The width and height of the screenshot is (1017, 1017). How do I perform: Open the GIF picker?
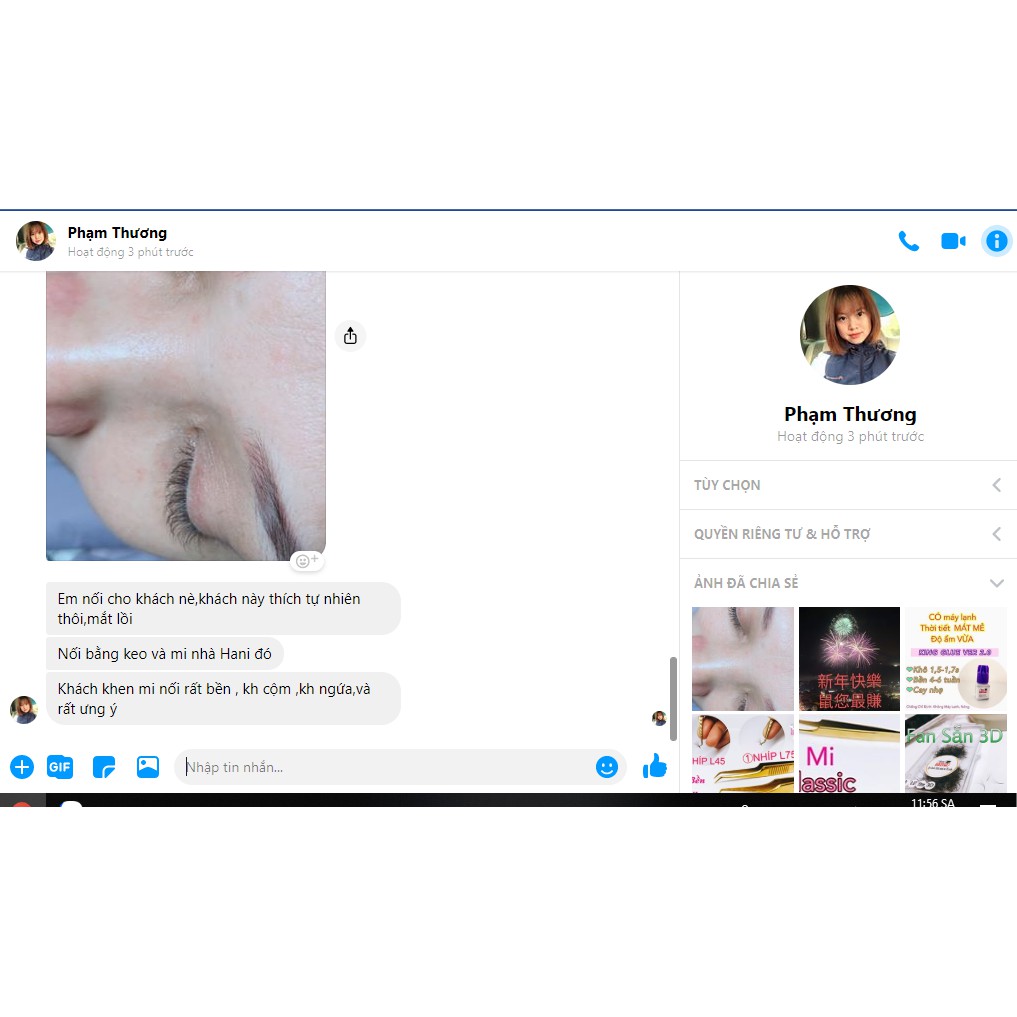[x=60, y=767]
